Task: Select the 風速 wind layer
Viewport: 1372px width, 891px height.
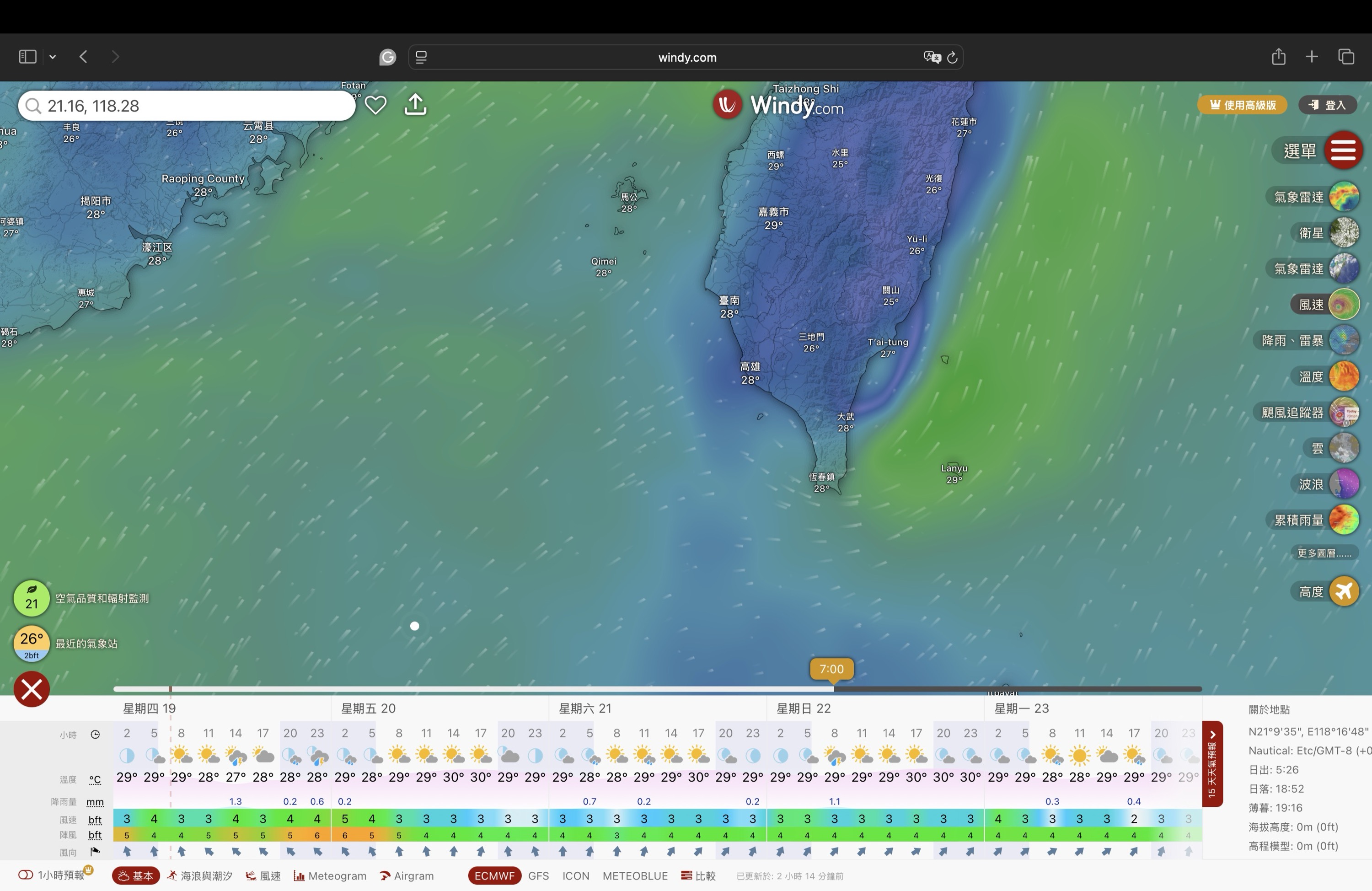Action: pos(1344,304)
